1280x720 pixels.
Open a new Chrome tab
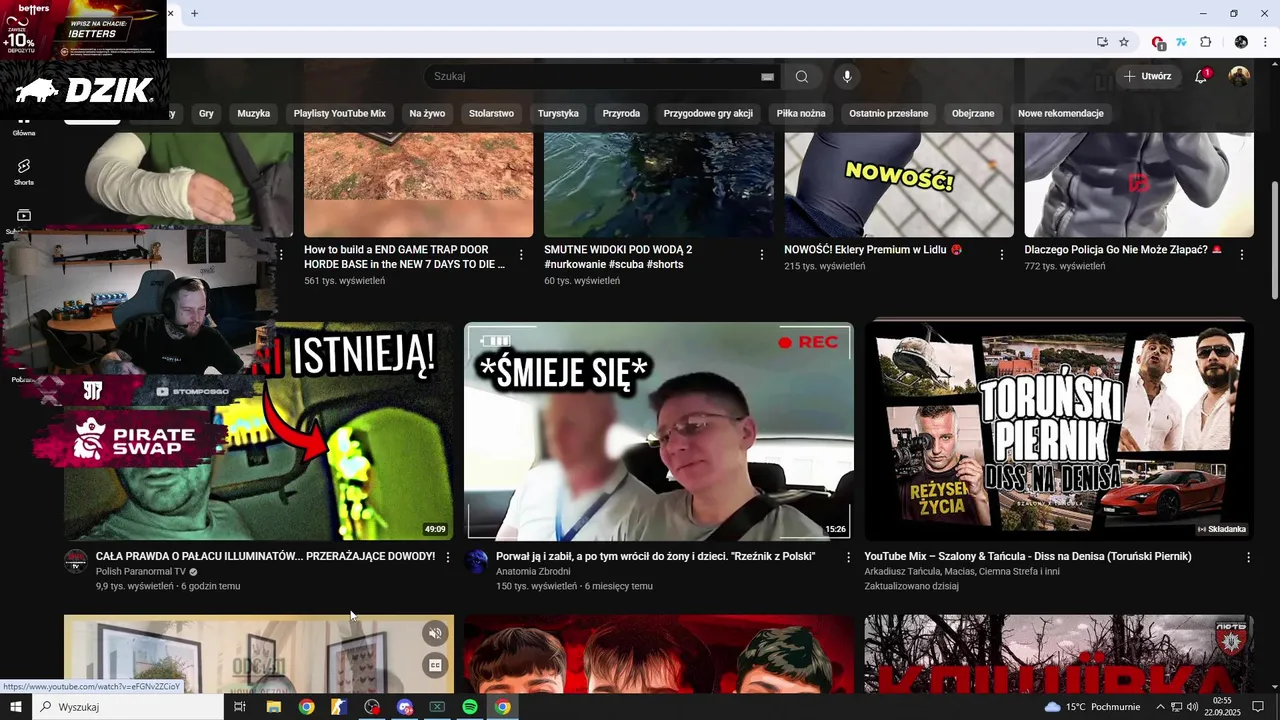click(194, 13)
